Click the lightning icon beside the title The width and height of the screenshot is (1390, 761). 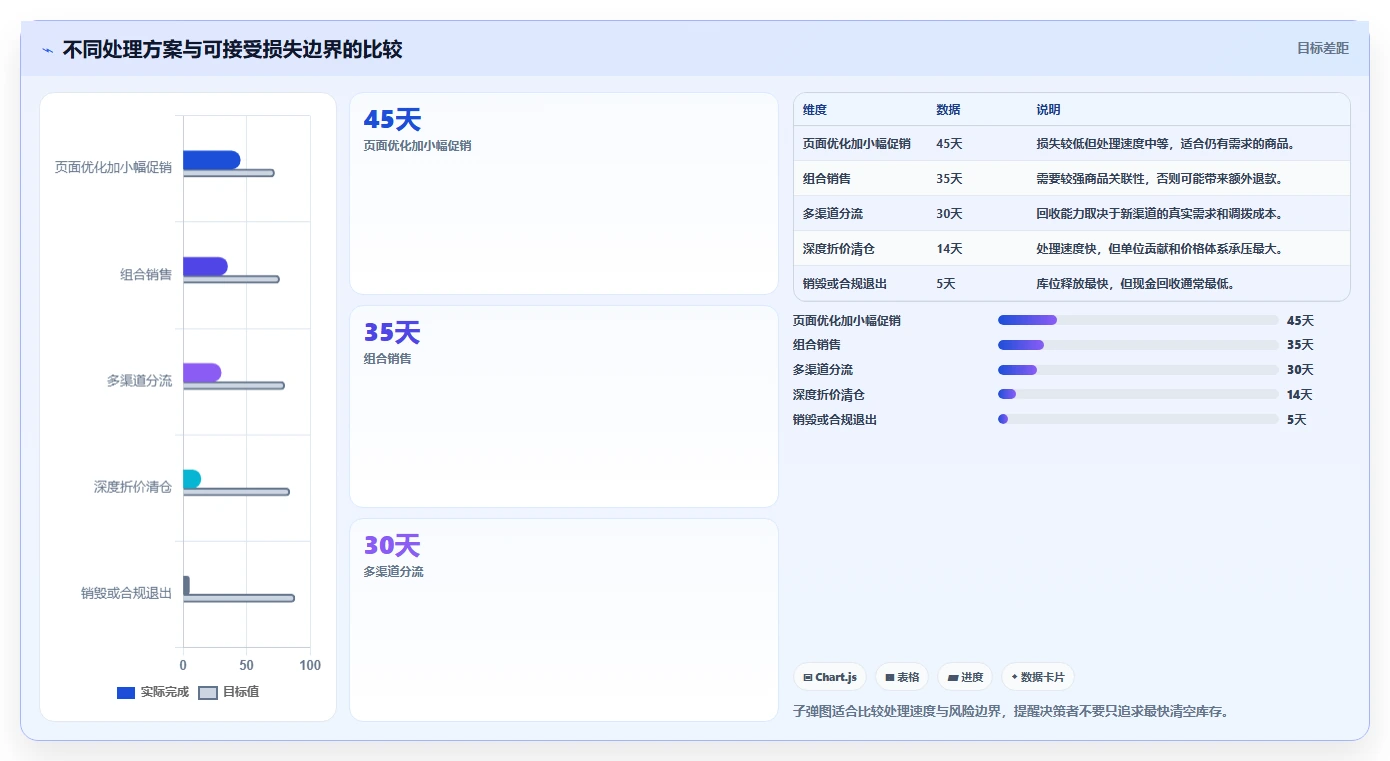[x=47, y=50]
